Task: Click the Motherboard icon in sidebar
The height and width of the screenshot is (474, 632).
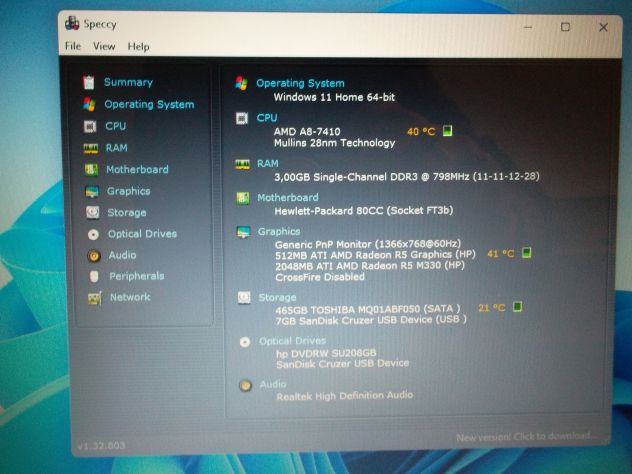Action: point(91,170)
